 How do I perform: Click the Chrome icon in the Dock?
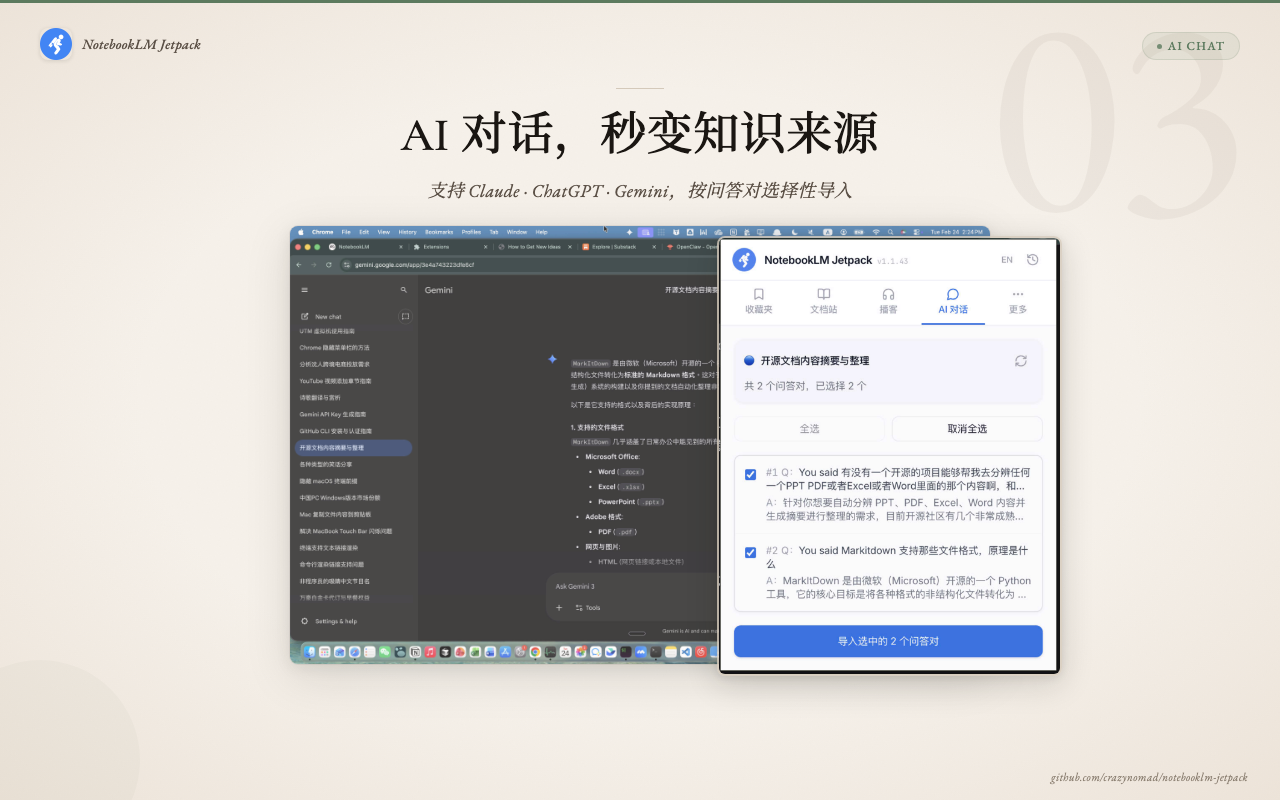[x=535, y=652]
